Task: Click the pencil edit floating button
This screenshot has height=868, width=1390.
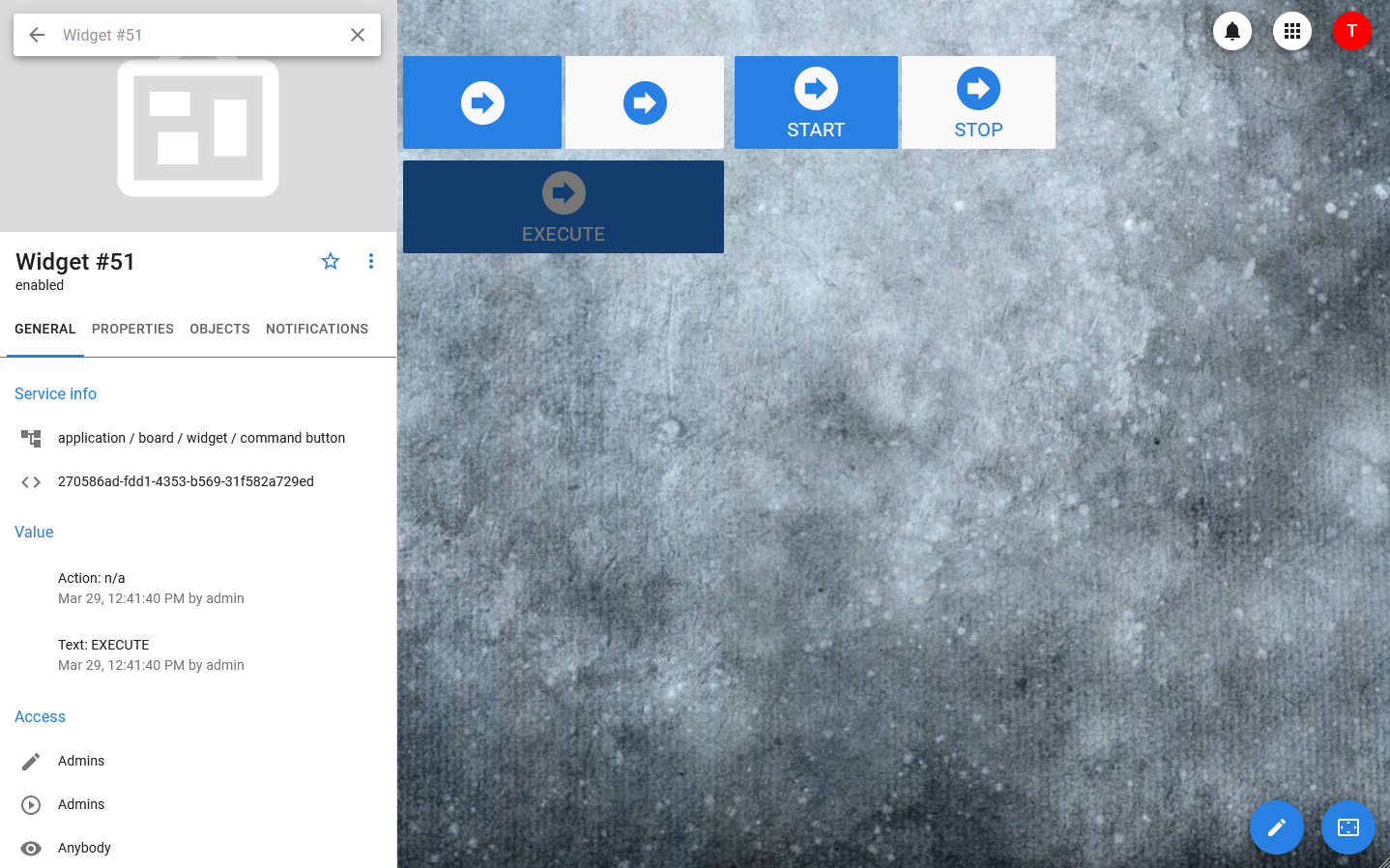Action: [1276, 827]
